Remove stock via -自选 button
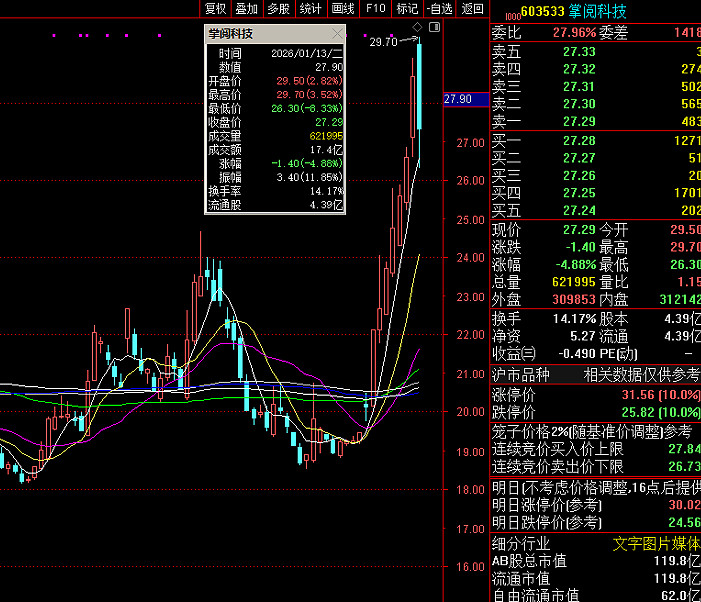 pyautogui.click(x=439, y=8)
